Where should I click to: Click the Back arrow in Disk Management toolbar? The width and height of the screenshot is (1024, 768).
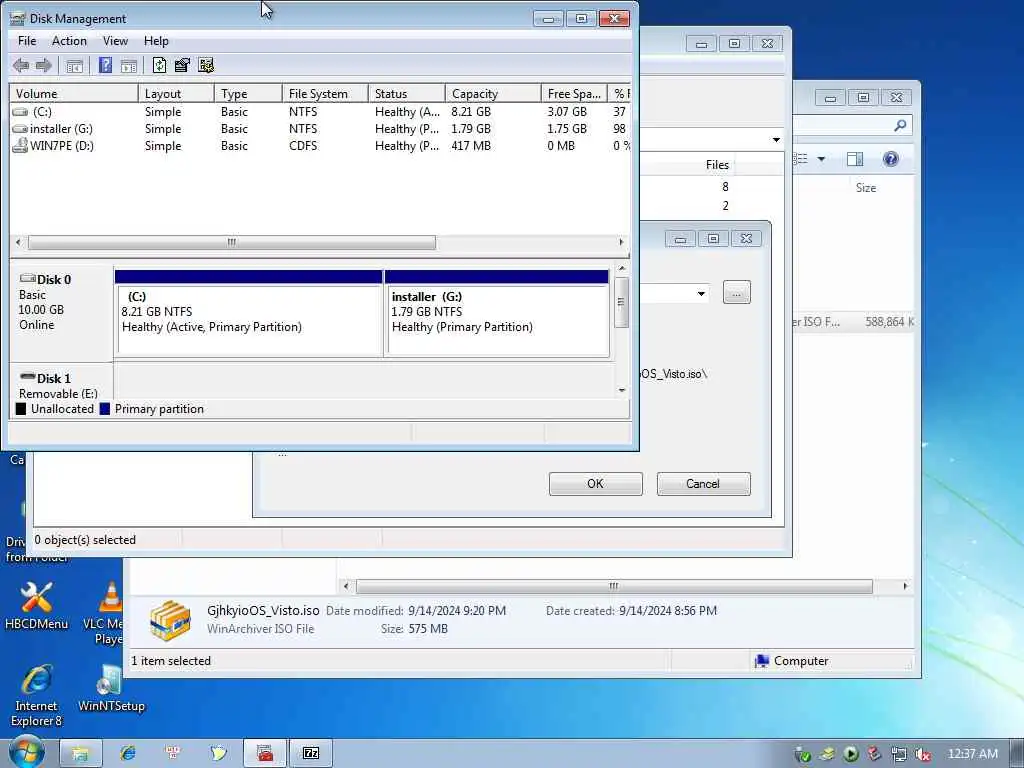21,65
